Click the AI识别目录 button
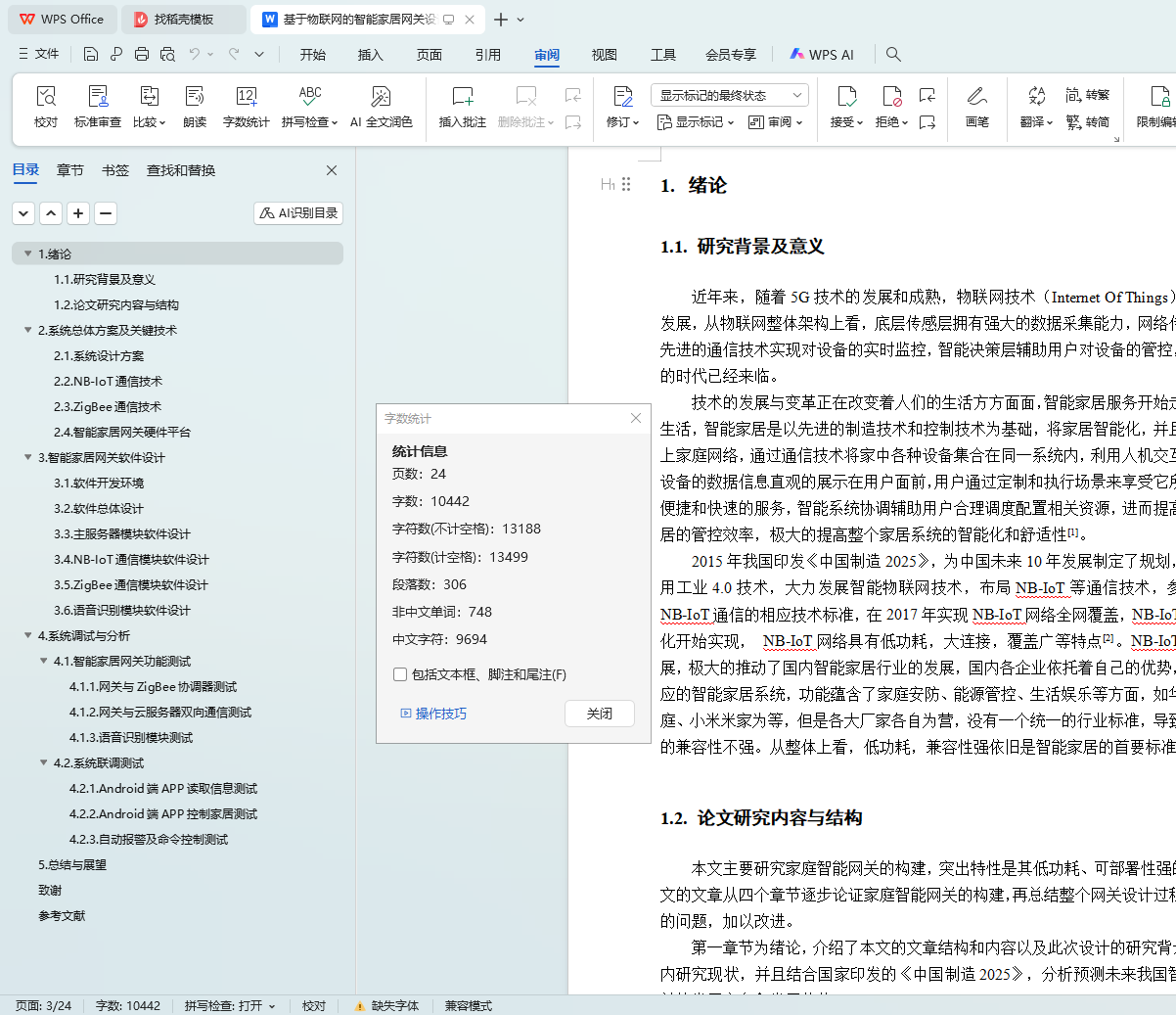Screen dimensions: 1176x1015 [x=298, y=212]
